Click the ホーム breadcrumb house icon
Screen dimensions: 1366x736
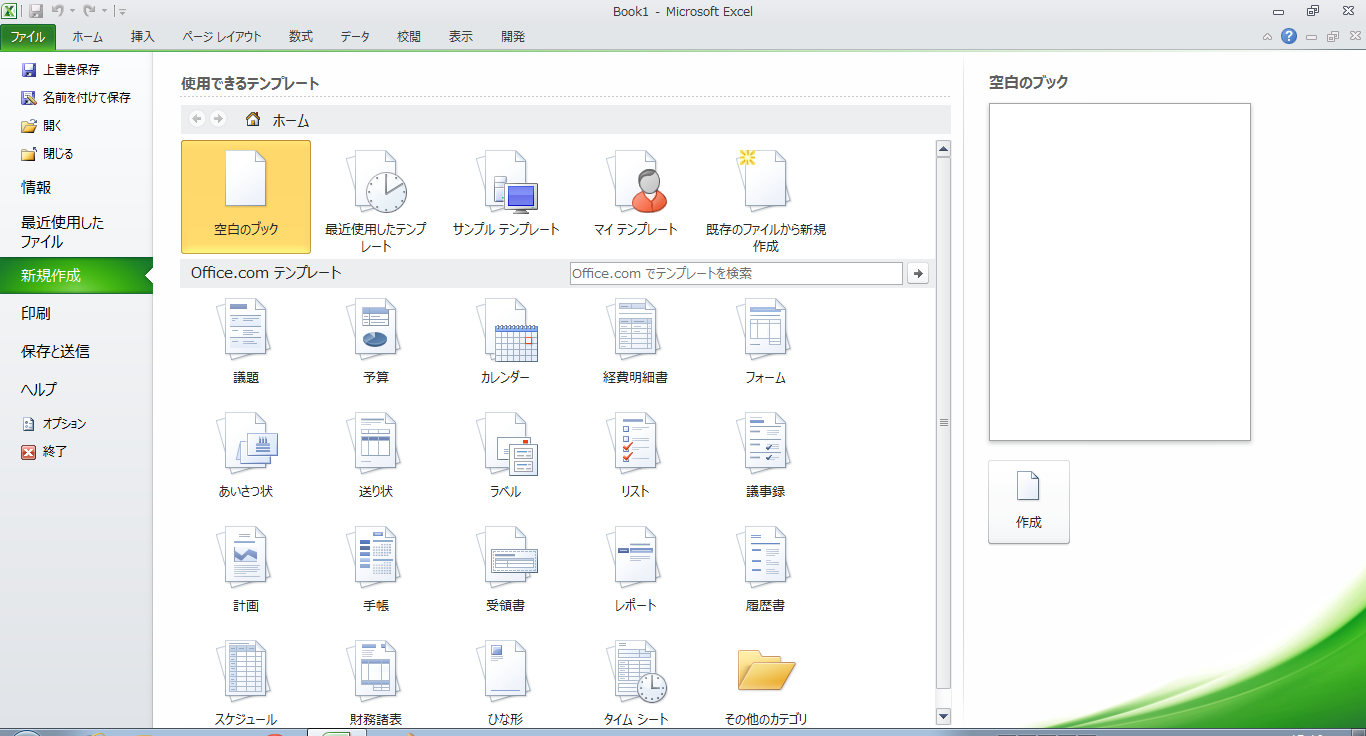coord(253,120)
